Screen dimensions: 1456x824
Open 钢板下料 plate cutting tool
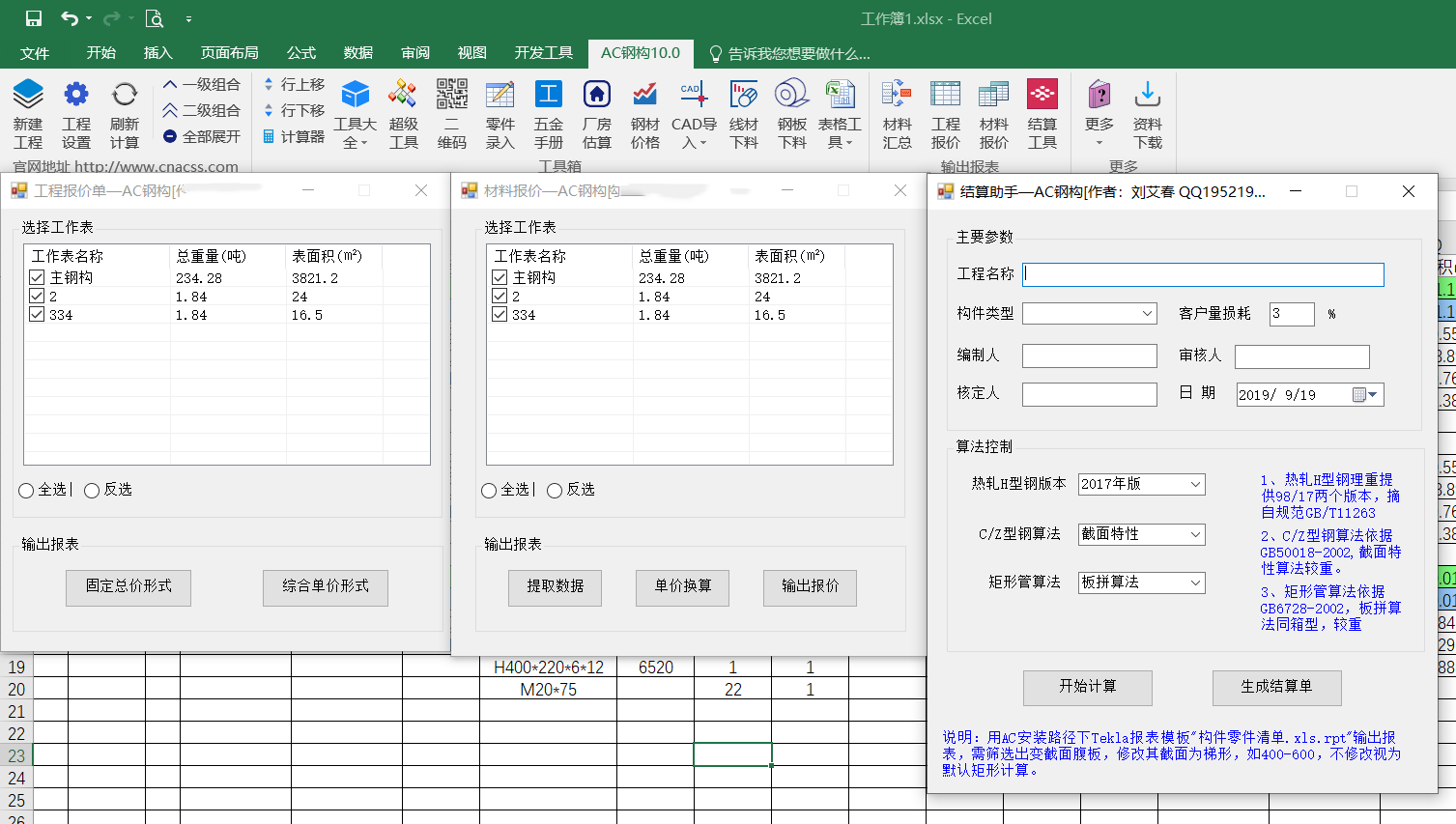coord(792,114)
